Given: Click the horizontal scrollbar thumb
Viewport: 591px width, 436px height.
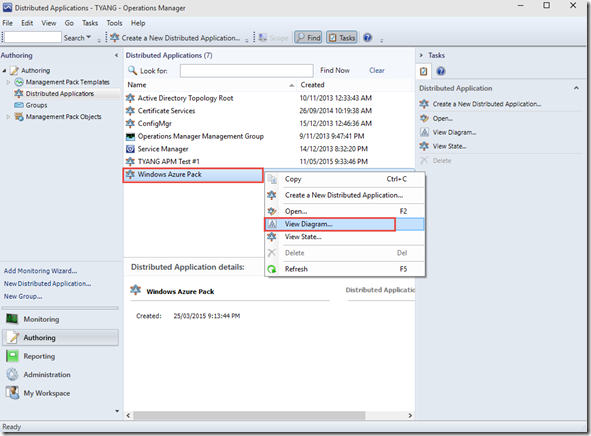Looking at the screenshot, I should (249, 415).
